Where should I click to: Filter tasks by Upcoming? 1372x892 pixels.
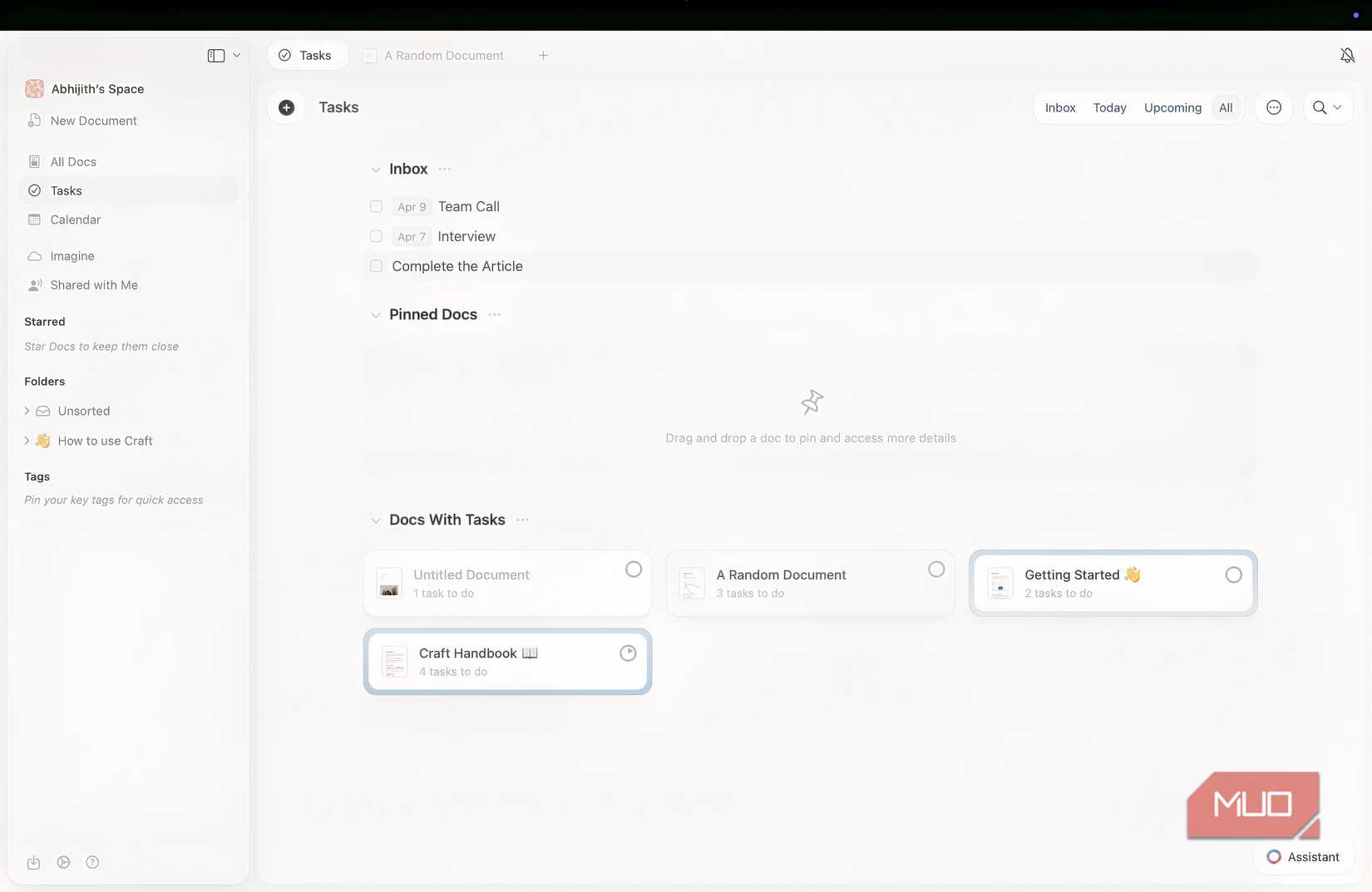point(1172,107)
